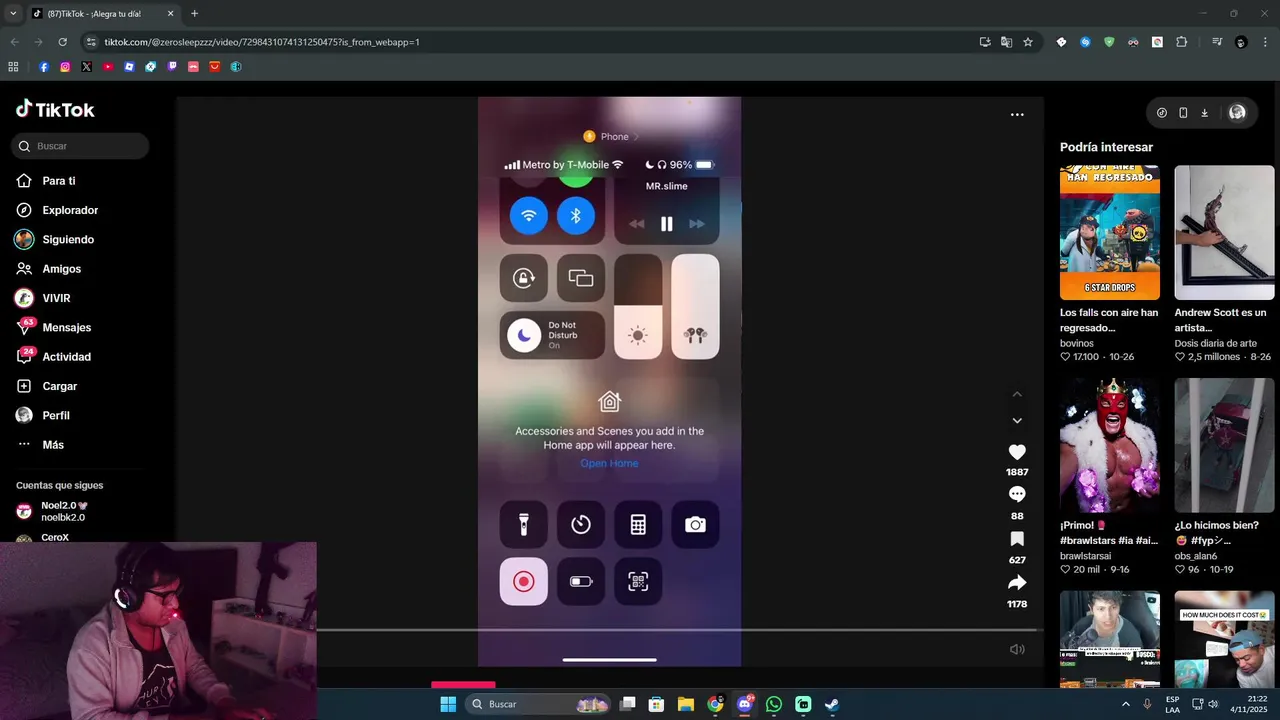View site information icon in address bar
The image size is (1280, 720).
click(x=92, y=42)
